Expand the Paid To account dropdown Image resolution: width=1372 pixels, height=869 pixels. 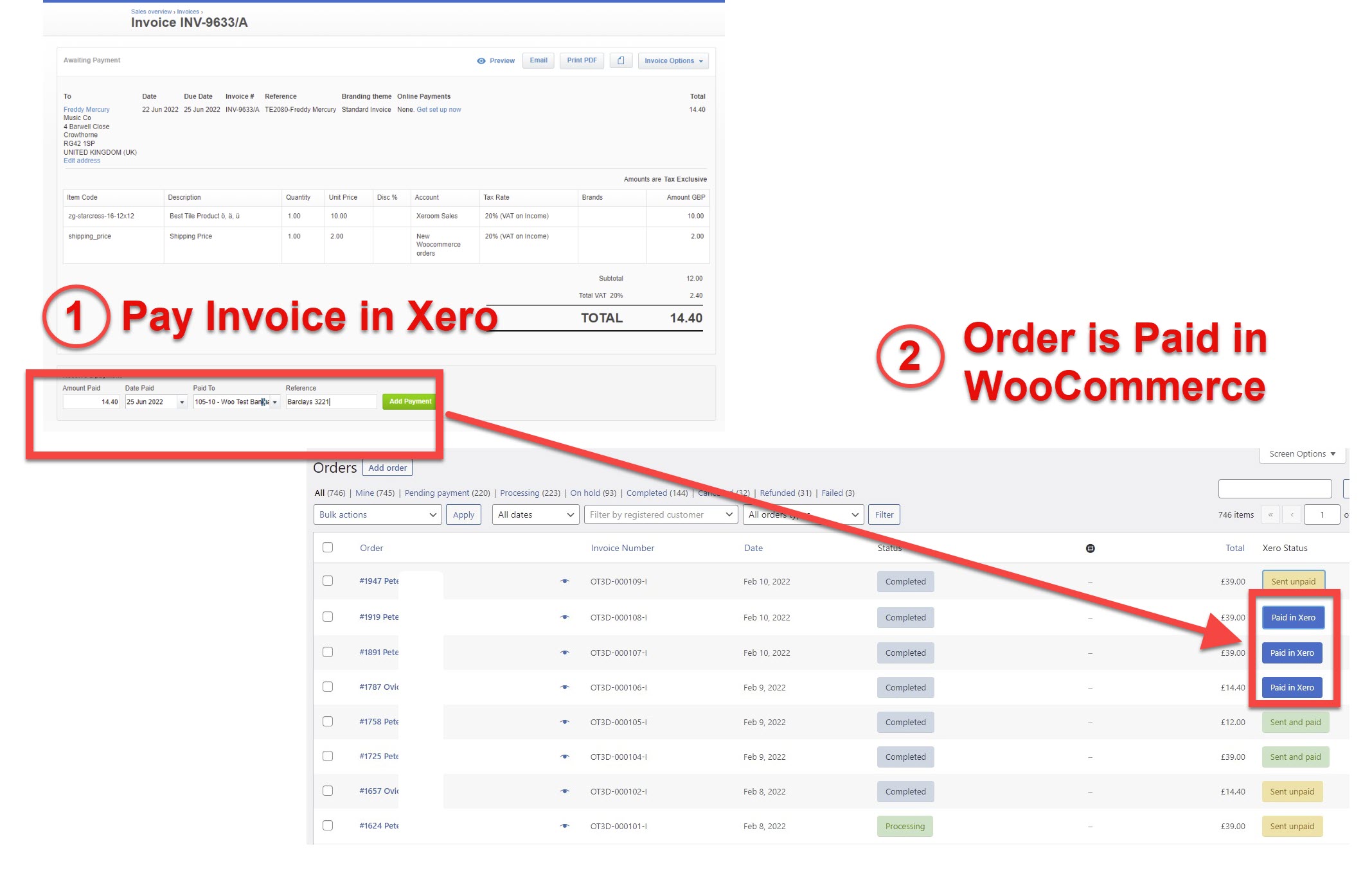pyautogui.click(x=274, y=402)
